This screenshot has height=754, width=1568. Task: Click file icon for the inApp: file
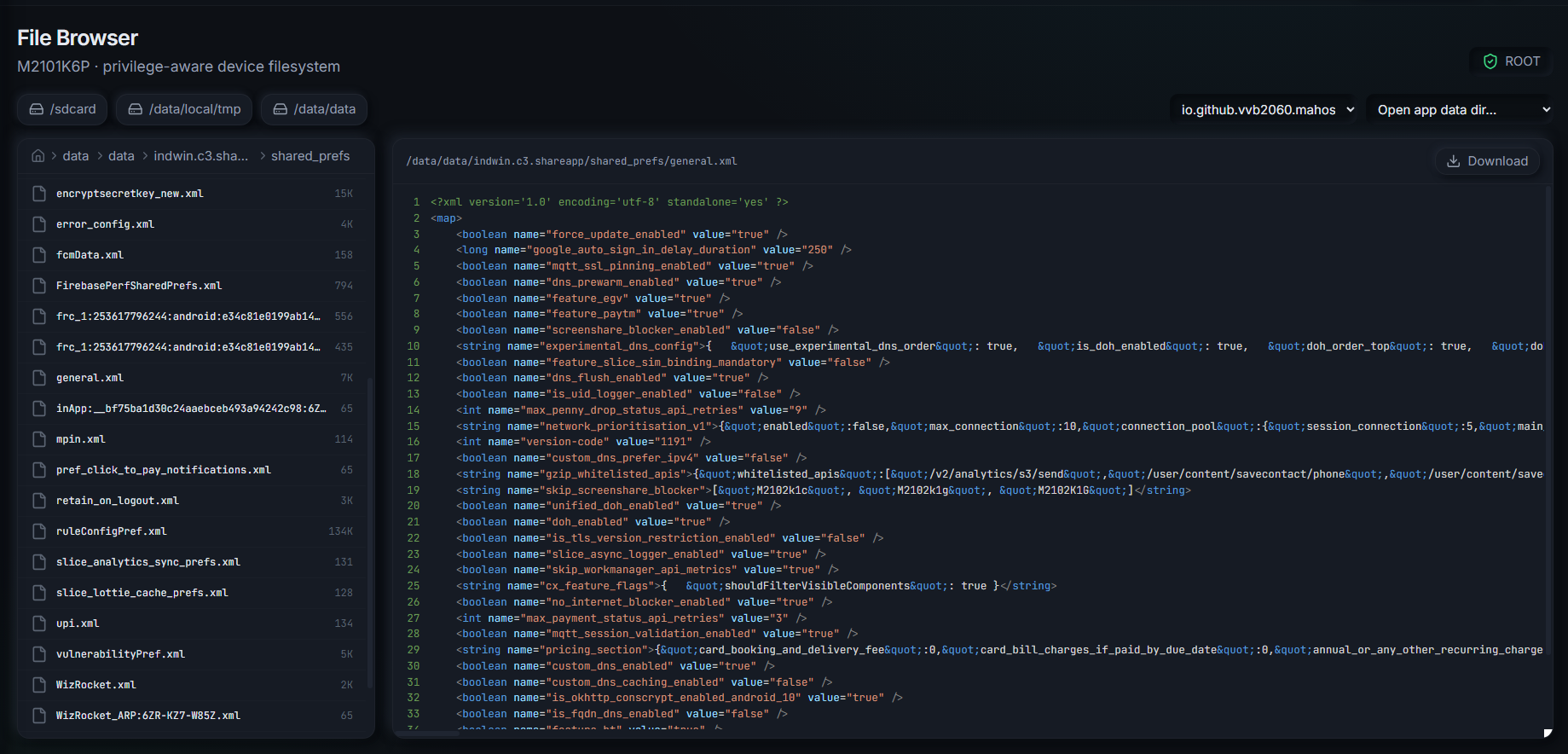(39, 409)
